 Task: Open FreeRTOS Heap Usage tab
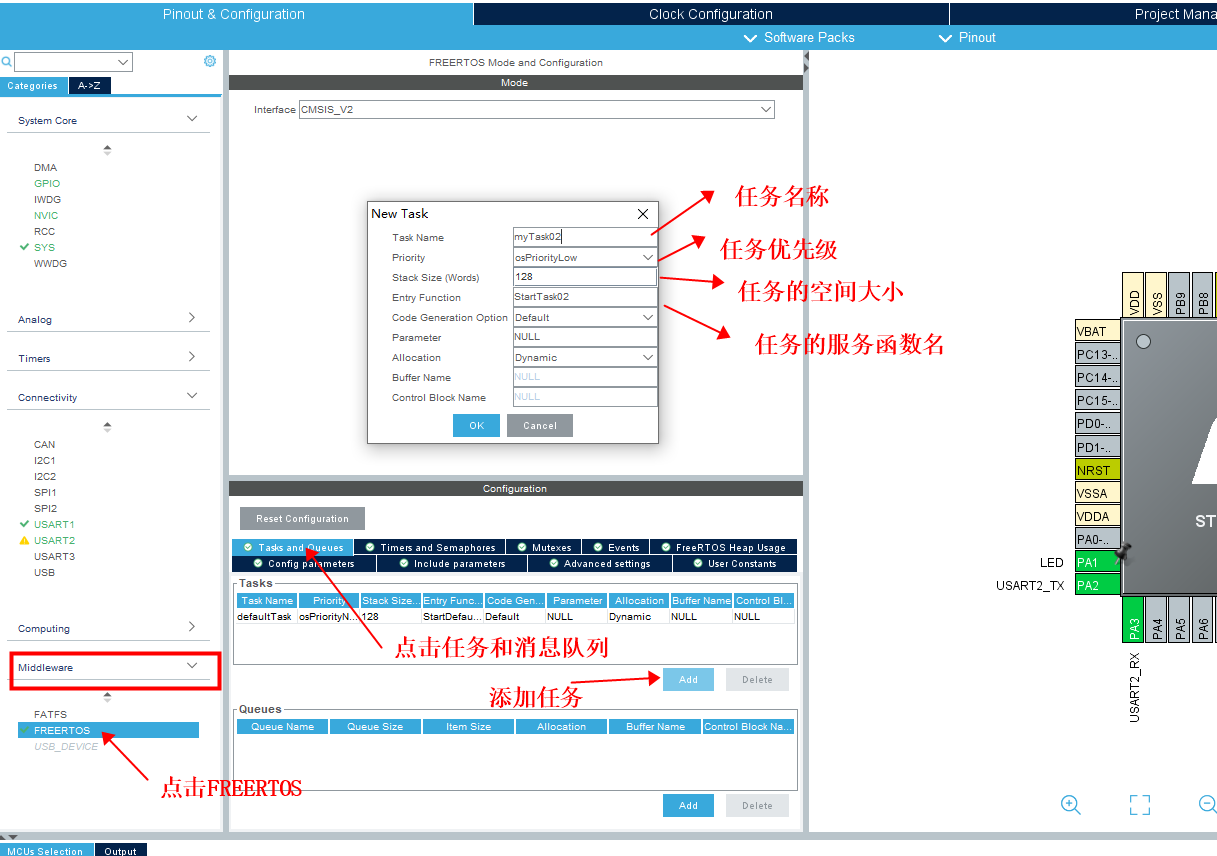(x=724, y=547)
